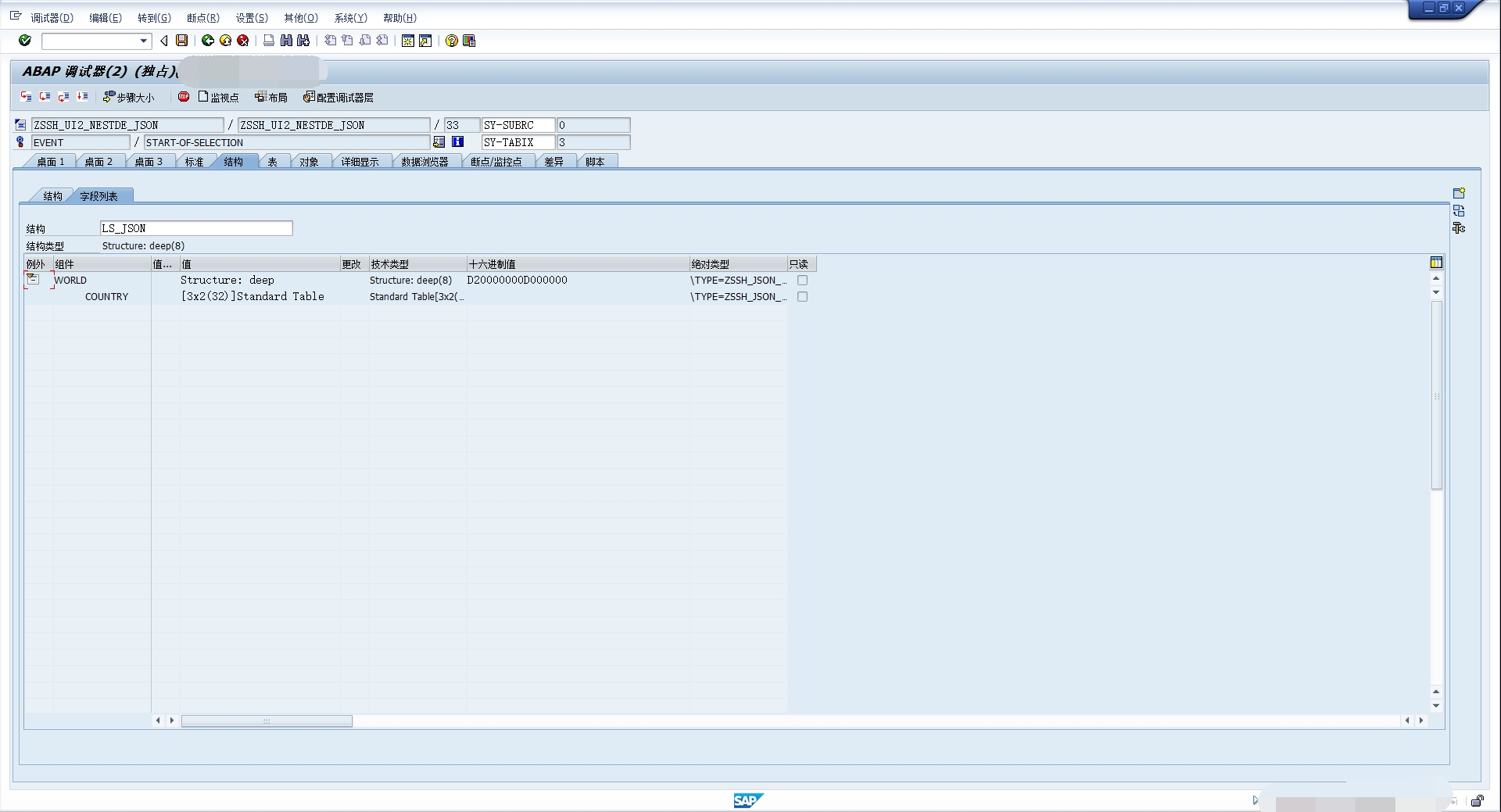Image resolution: width=1501 pixels, height=812 pixels.
Task: Click the Save floppy disk icon
Action: click(182, 41)
